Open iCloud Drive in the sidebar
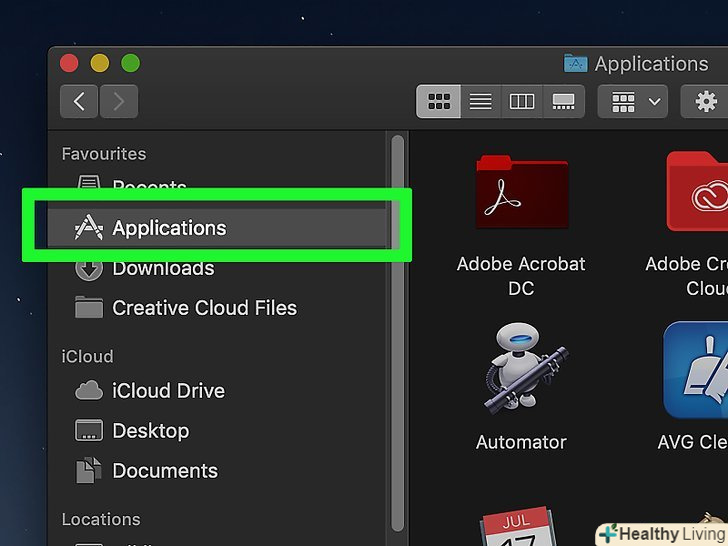728x546 pixels. coord(217,390)
